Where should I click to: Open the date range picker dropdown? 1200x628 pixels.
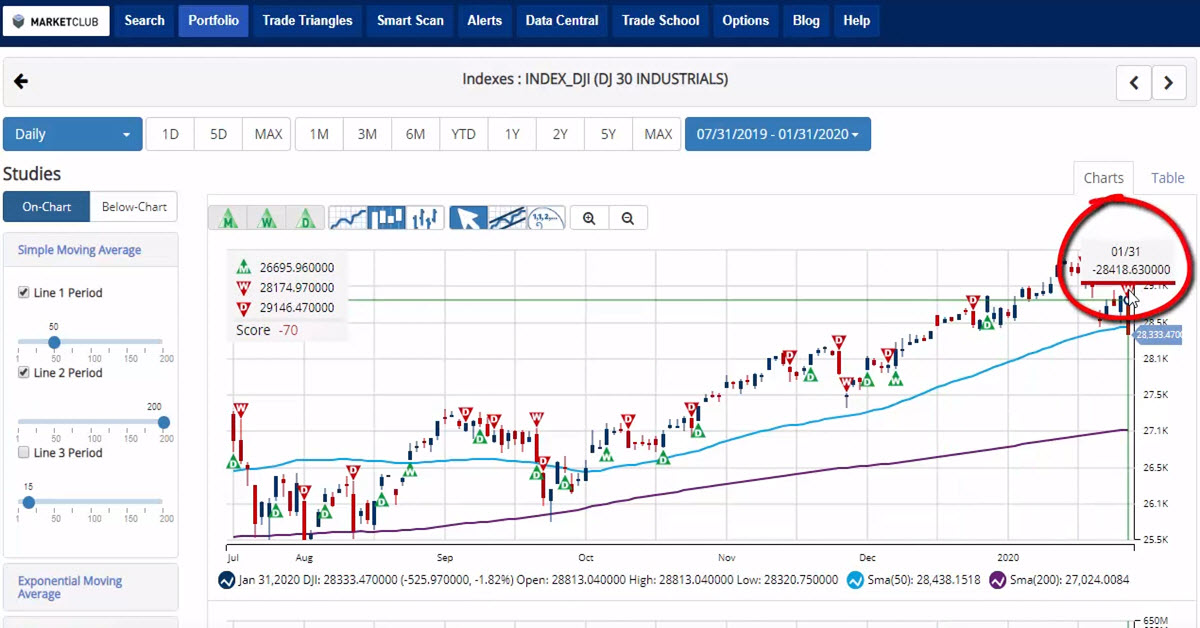pos(778,133)
